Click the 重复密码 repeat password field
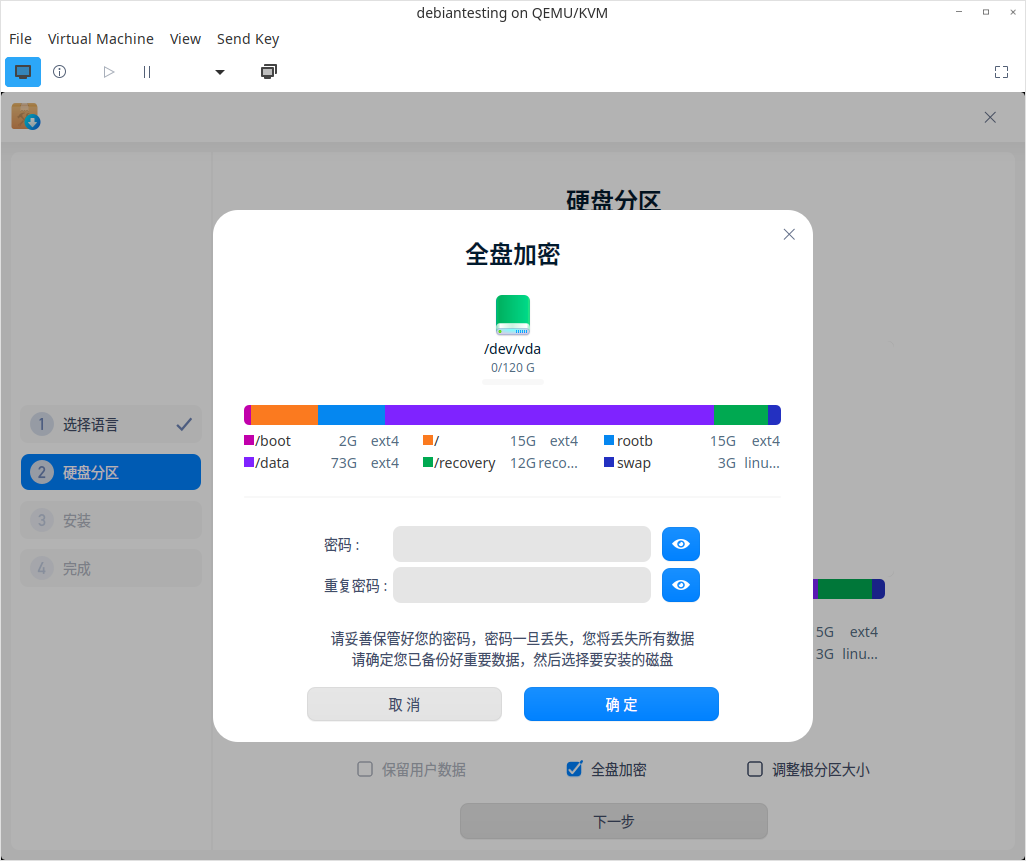 click(522, 585)
